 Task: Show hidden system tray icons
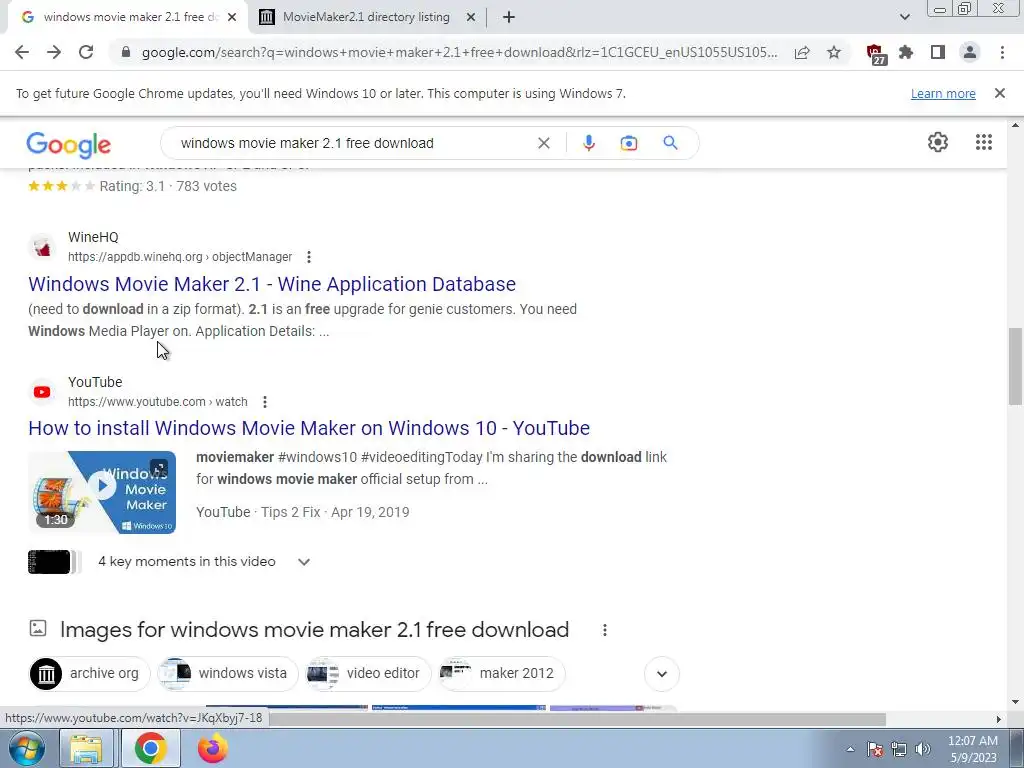[x=850, y=749]
